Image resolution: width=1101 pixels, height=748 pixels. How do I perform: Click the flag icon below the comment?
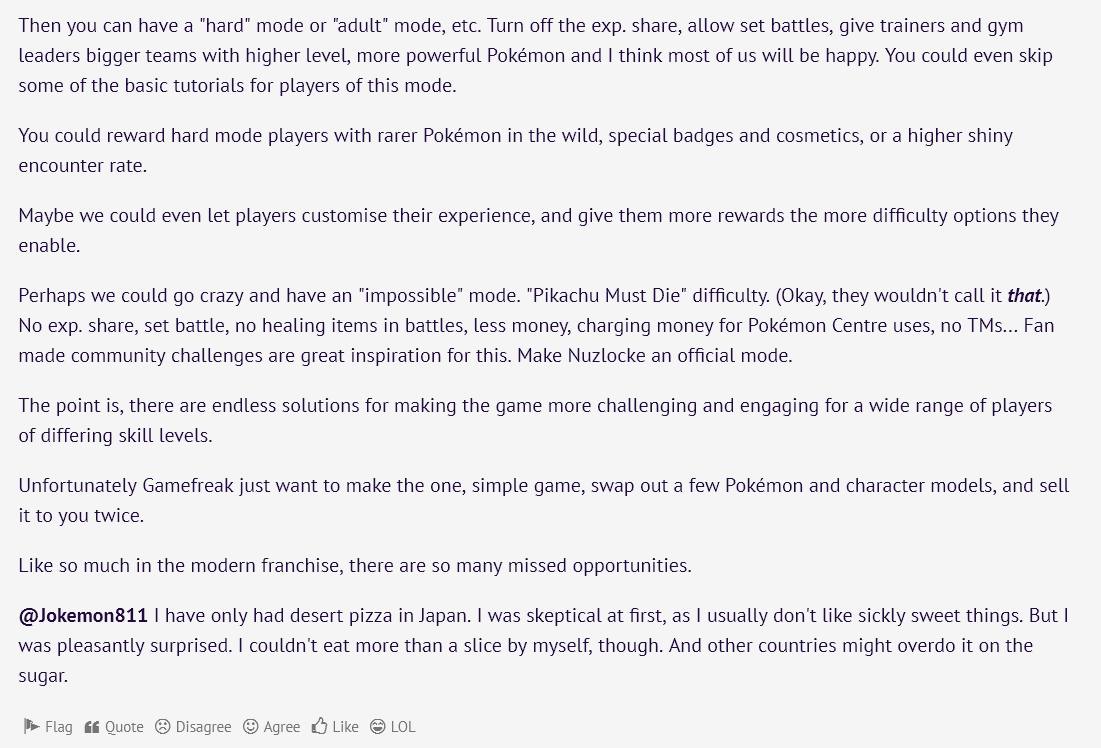click(31, 727)
